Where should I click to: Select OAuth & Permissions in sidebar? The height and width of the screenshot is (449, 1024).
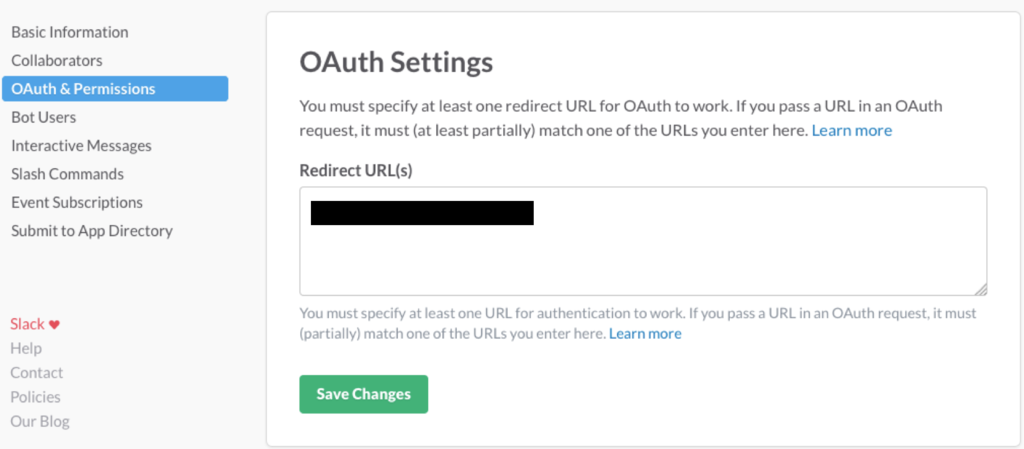pos(115,89)
